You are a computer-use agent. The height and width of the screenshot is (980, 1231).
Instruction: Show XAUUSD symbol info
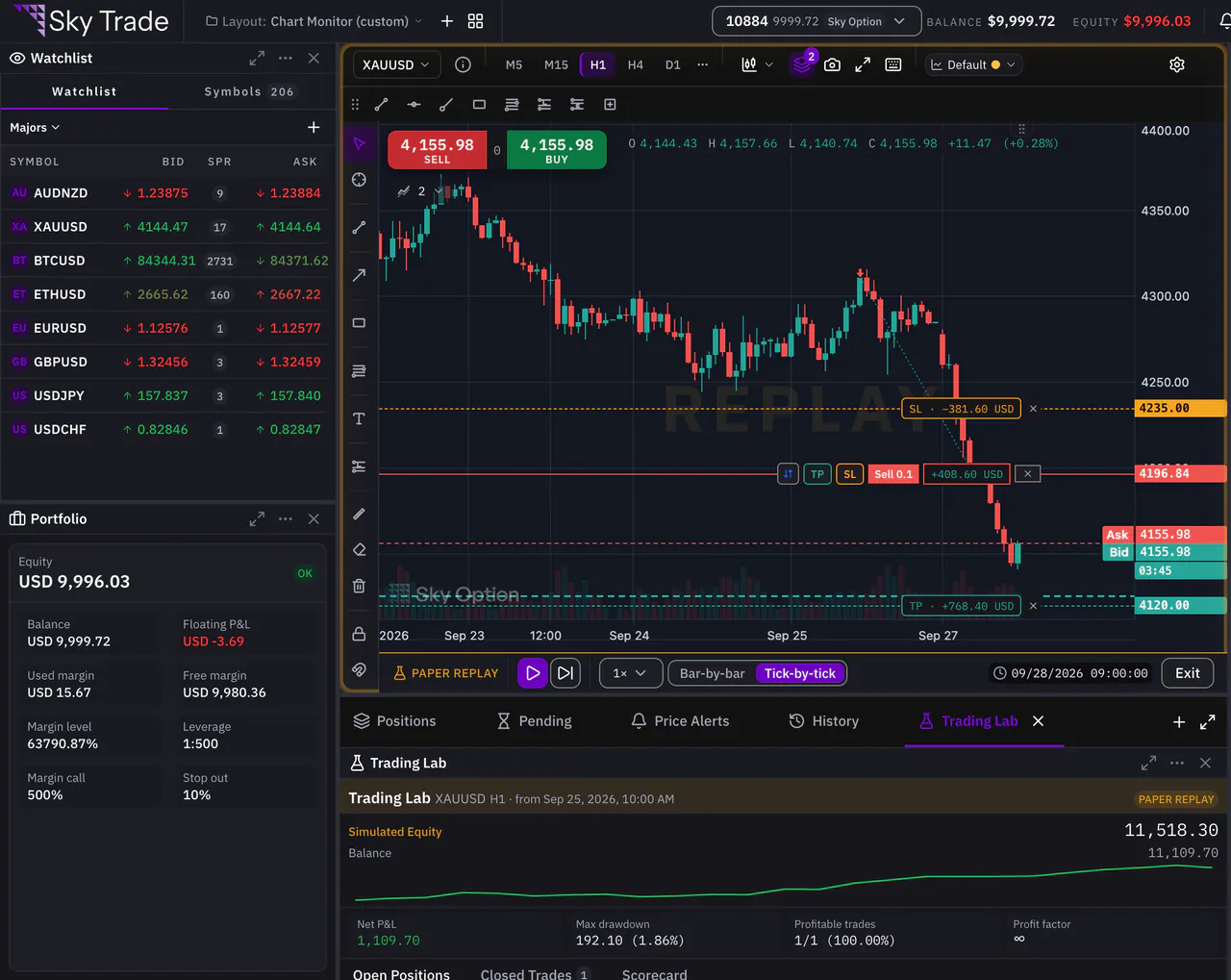coord(463,64)
